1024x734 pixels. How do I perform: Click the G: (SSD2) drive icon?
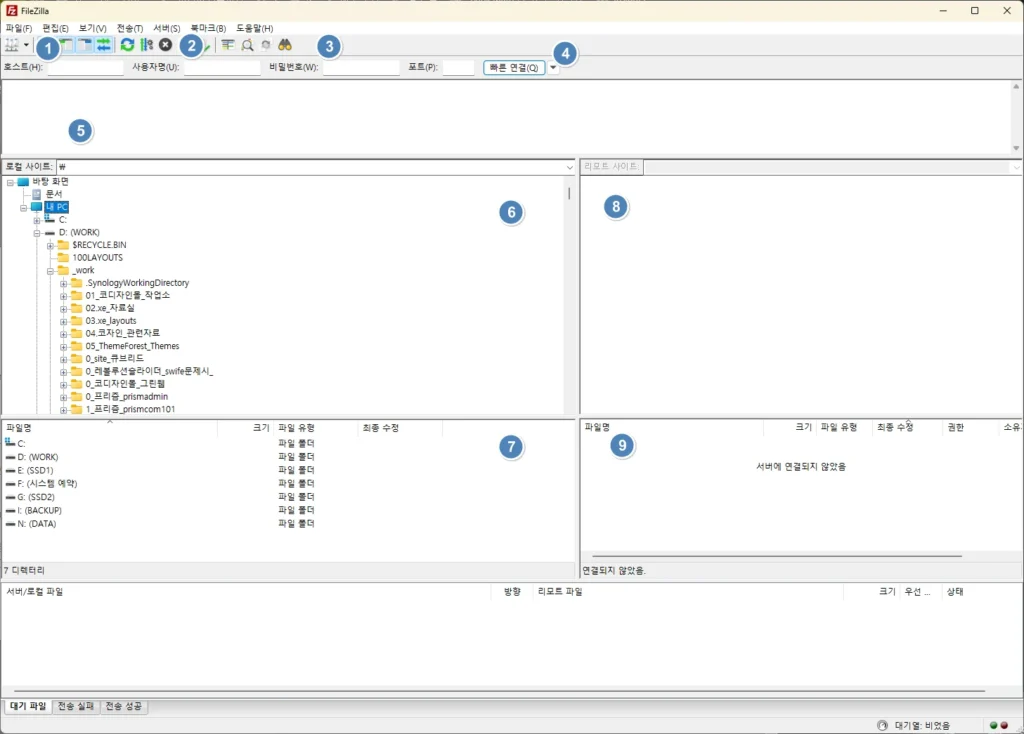pyautogui.click(x=10, y=497)
